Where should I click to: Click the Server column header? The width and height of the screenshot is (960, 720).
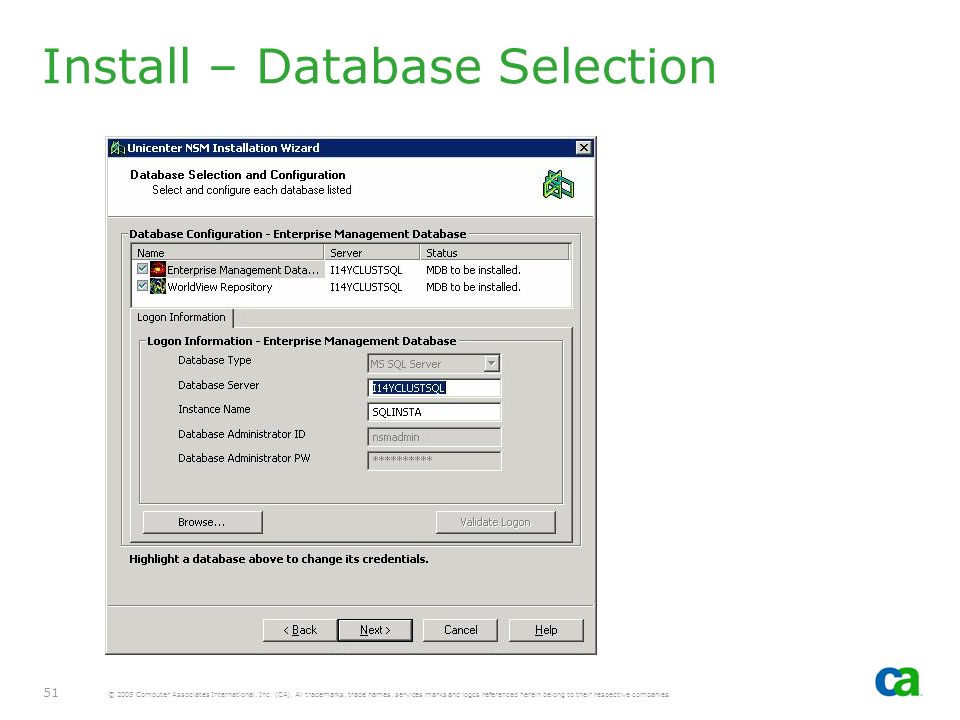(372, 253)
